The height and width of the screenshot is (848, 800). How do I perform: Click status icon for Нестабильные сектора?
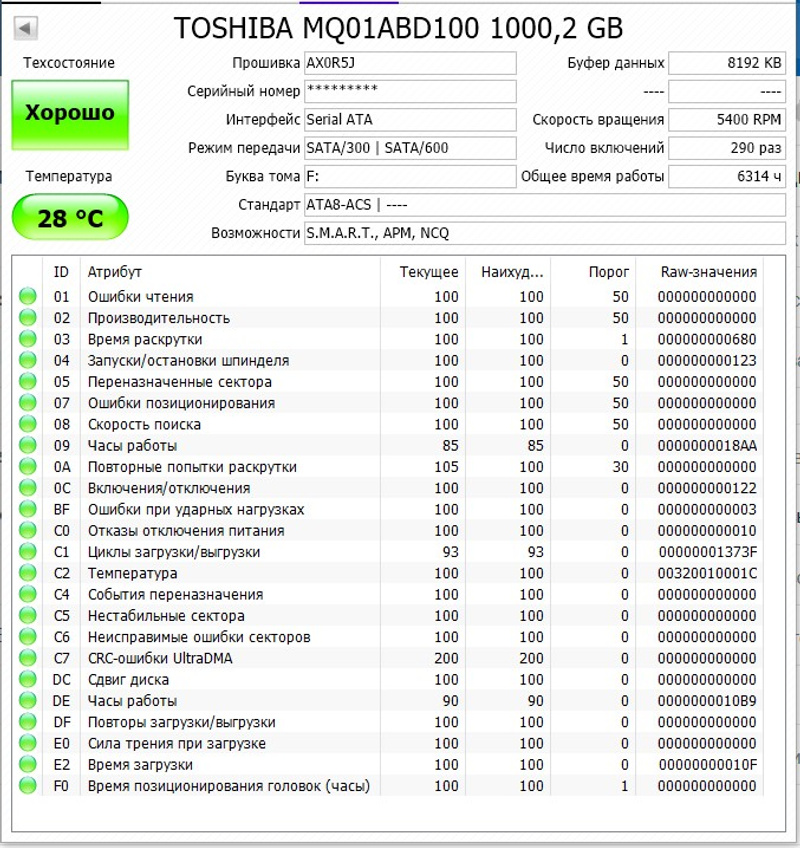pos(27,616)
